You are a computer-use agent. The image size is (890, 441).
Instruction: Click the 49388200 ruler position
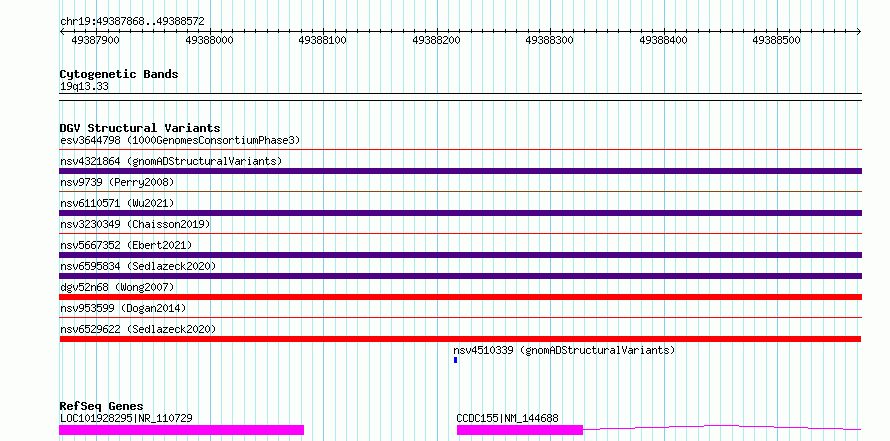[x=436, y=40]
